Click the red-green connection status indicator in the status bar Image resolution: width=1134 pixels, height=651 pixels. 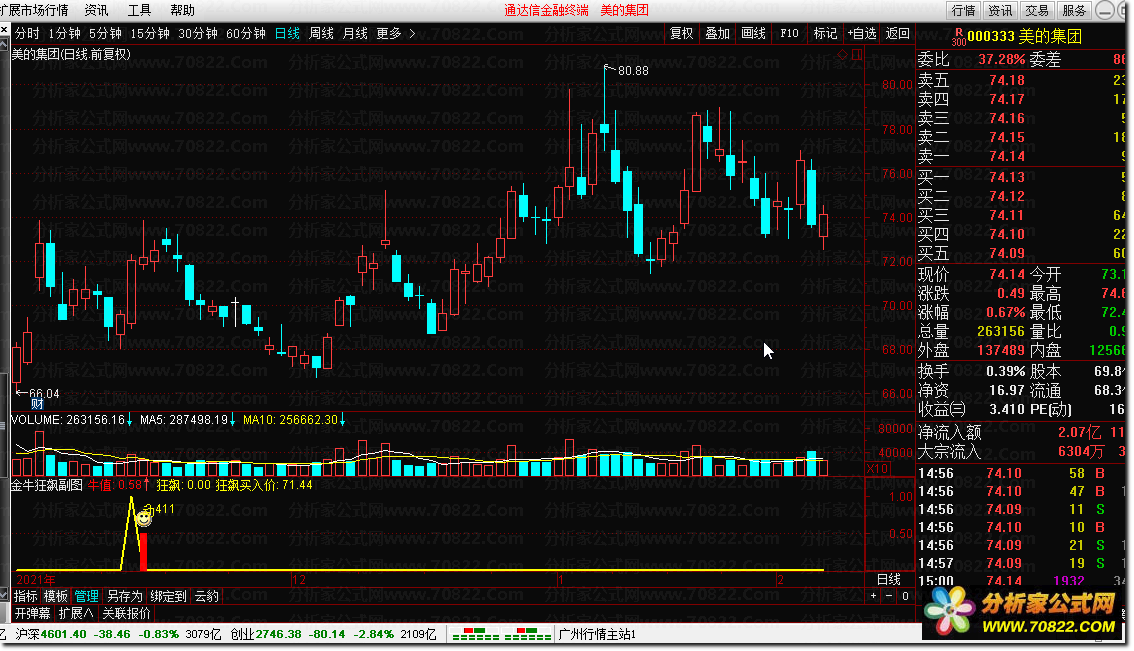(x=501, y=634)
